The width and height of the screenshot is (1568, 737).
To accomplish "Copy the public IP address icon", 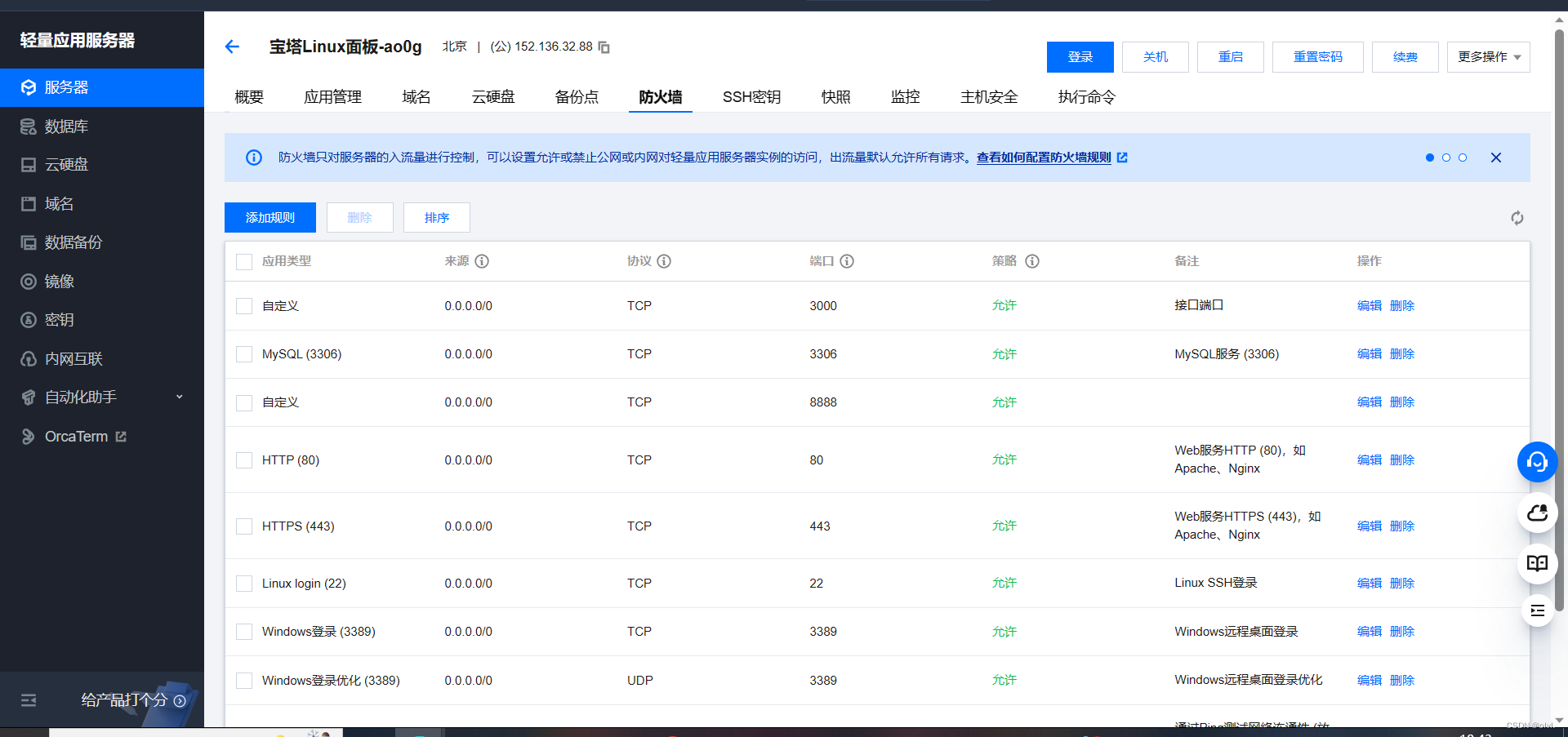I will 604,47.
